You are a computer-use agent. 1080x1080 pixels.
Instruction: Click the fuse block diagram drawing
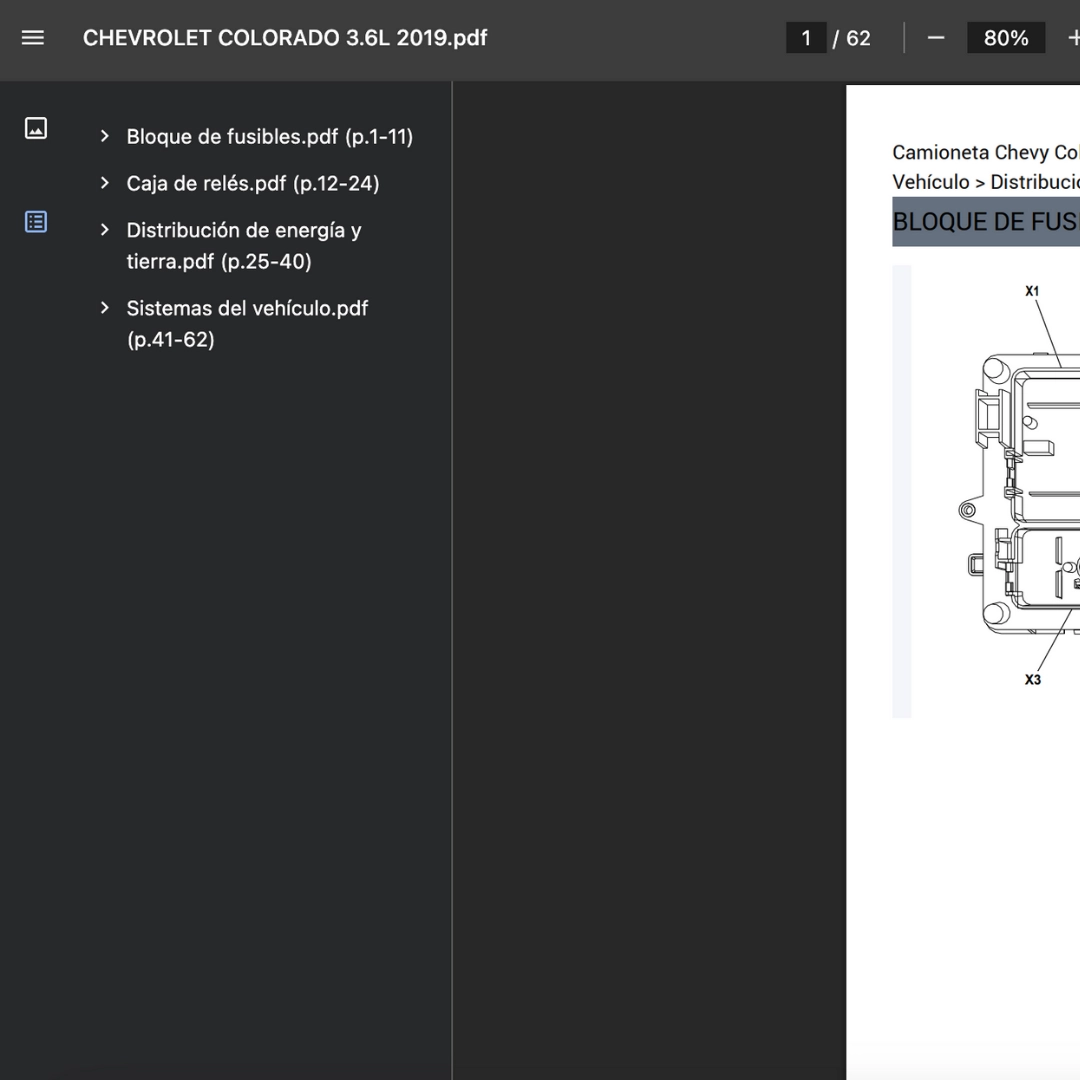click(1020, 500)
